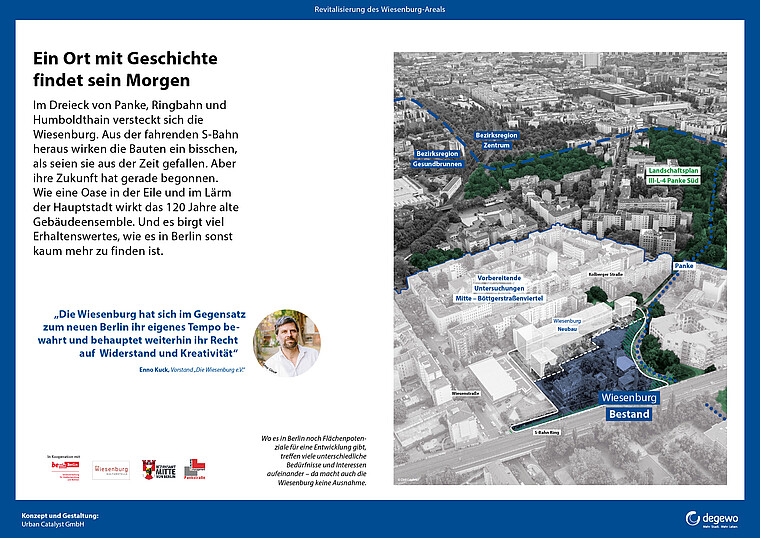Click the headline "Ein Ort mit Geschichte"
760x538 pixels.
click(125, 58)
